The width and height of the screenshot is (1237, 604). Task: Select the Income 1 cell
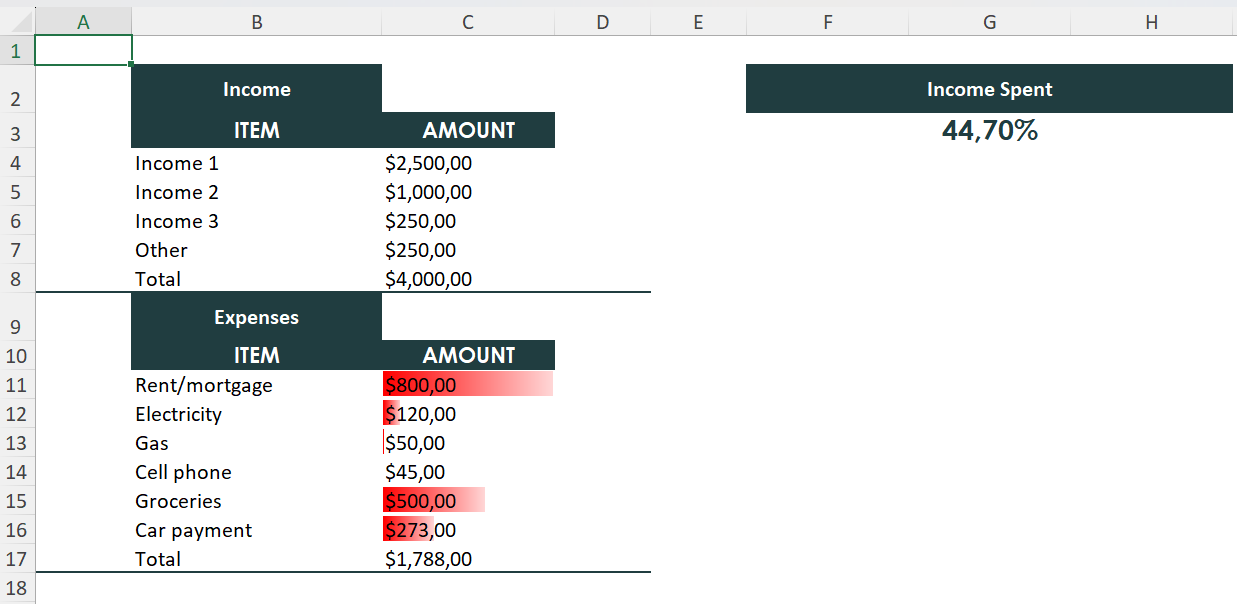pos(256,163)
